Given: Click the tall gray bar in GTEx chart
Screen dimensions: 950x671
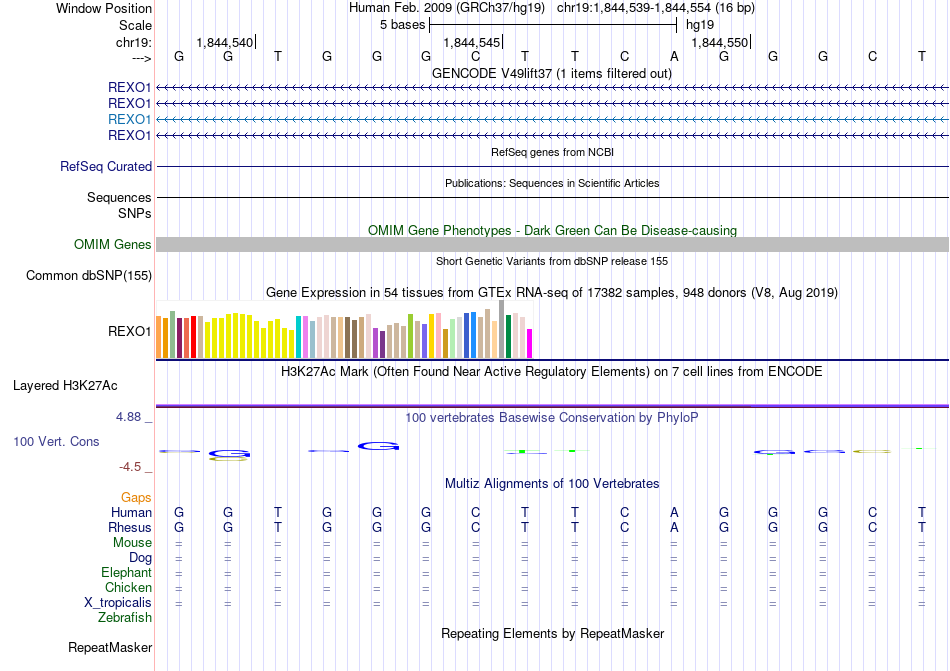Looking at the screenshot, I should click(502, 329).
